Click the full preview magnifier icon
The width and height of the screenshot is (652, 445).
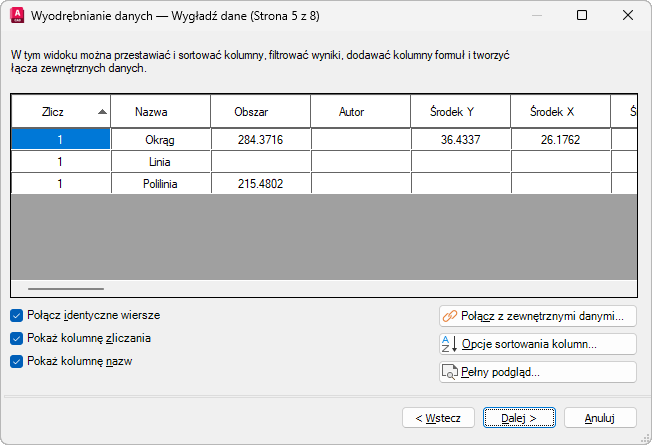[x=450, y=372]
